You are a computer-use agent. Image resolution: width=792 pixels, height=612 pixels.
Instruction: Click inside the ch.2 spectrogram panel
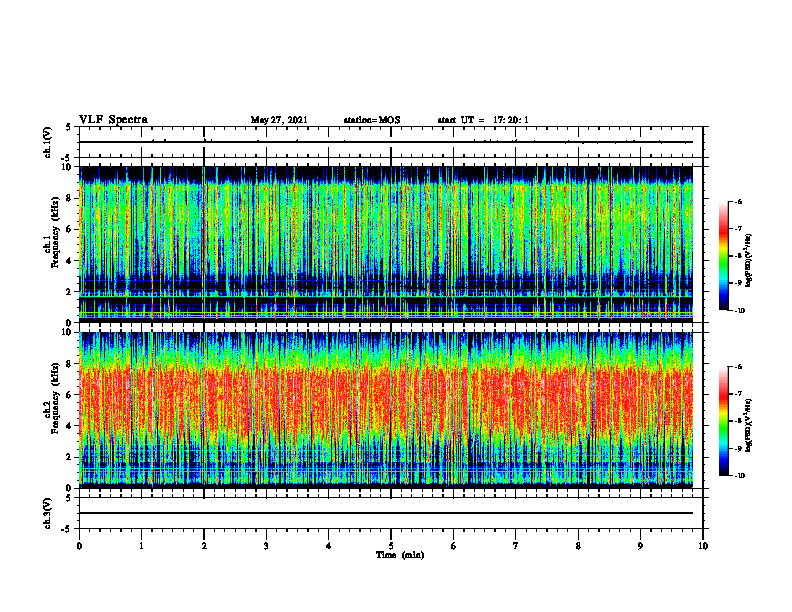point(386,410)
